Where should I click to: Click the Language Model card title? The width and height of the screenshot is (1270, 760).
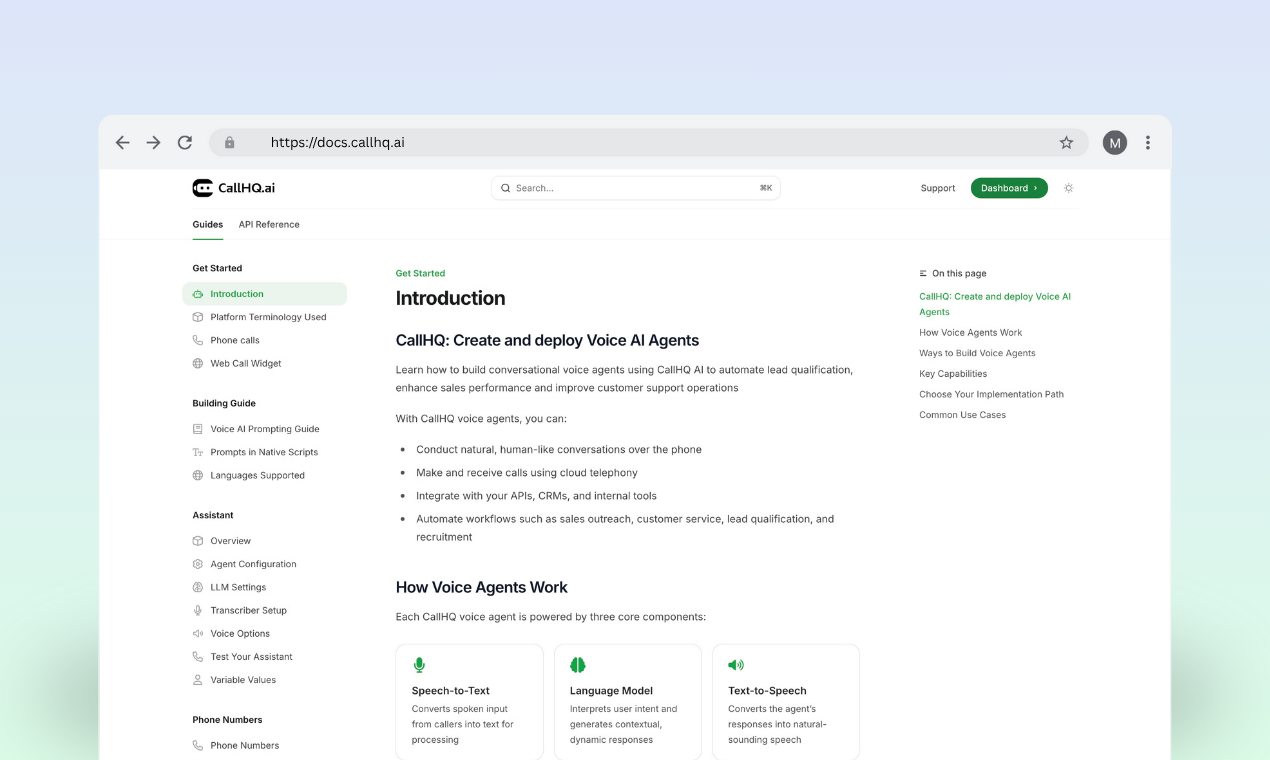[x=611, y=691]
